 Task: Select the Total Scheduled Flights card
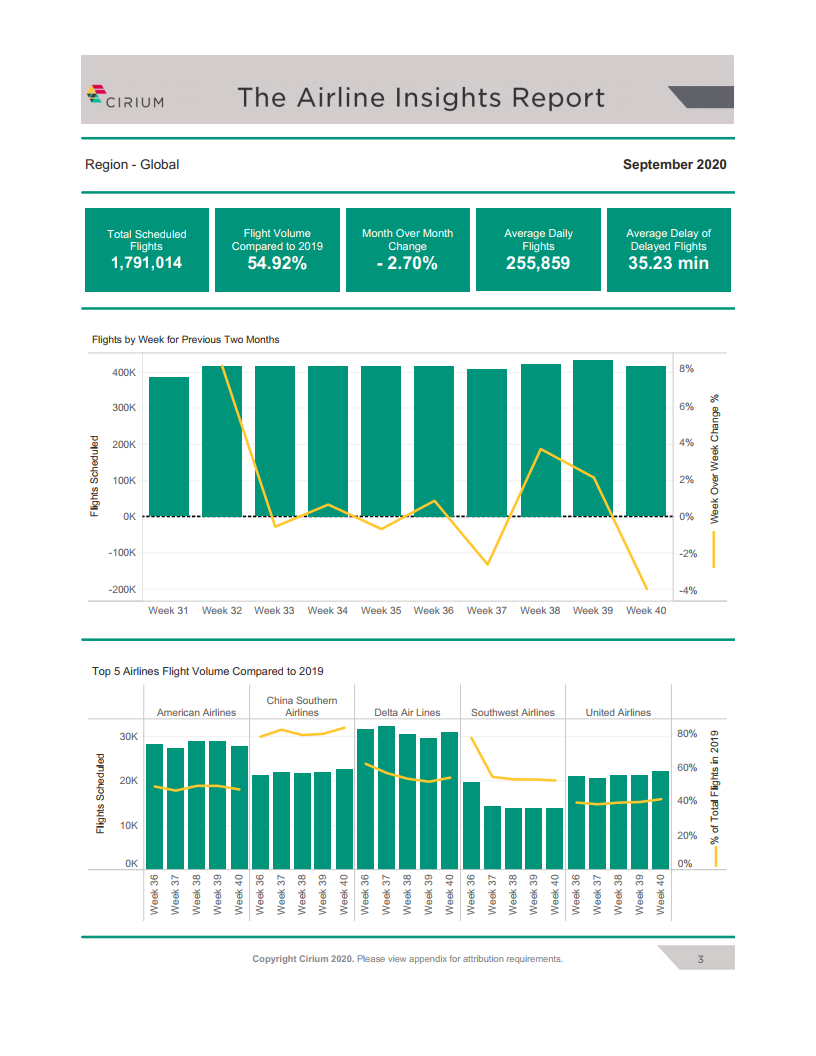coord(147,250)
